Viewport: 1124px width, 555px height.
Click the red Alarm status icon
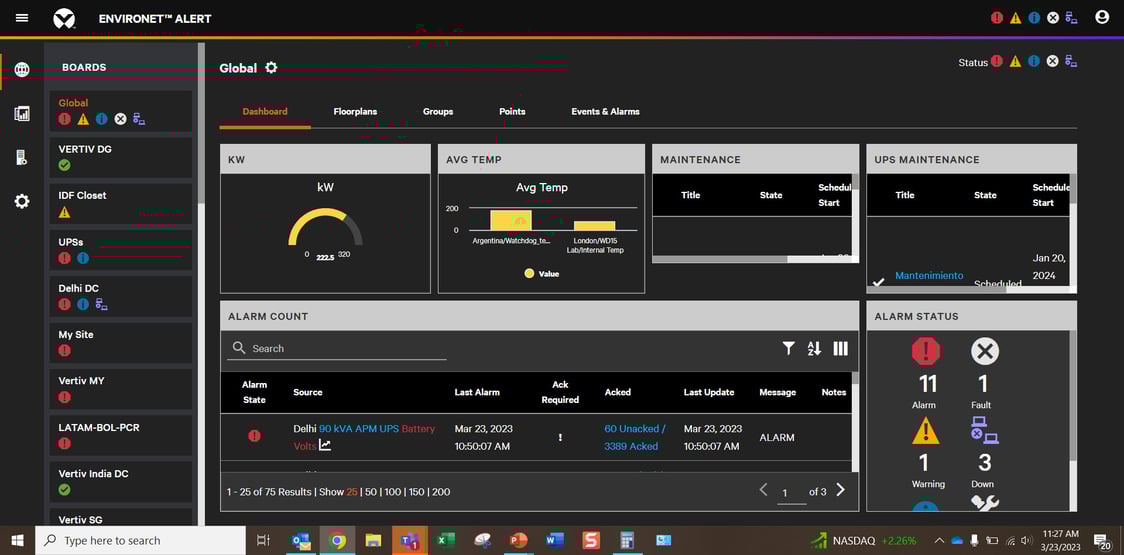[926, 352]
